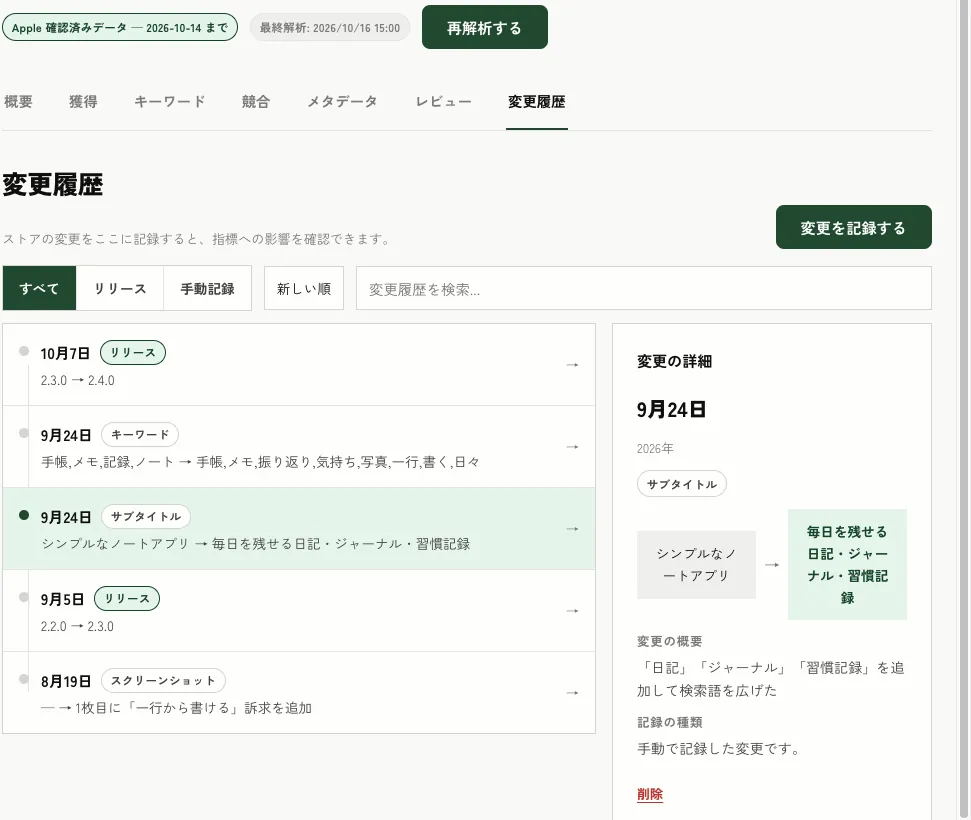The height and width of the screenshot is (820, 971).
Task: Open the 9月24日 サブタイトル entry arrow
Action: click(572, 529)
